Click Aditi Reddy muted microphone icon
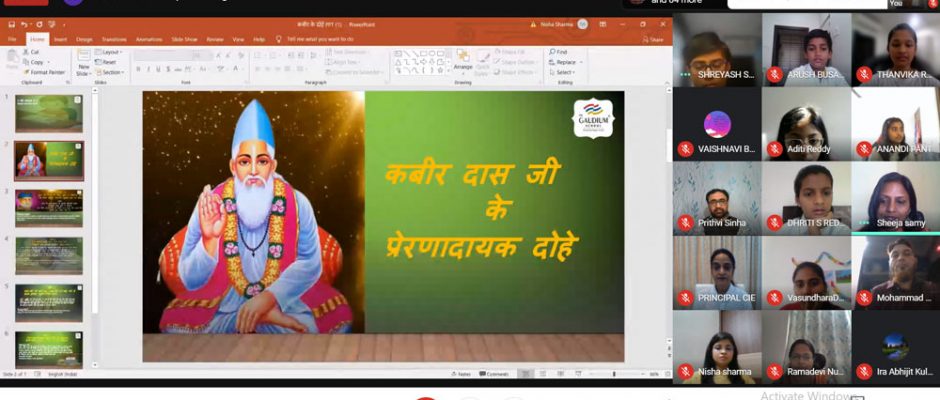 click(775, 149)
